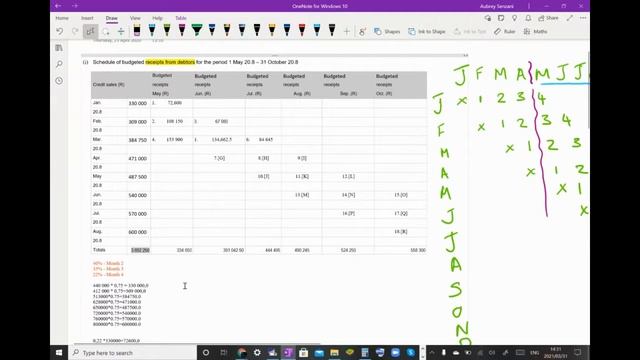Show the notebooks navigation pane

(x=59, y=48)
